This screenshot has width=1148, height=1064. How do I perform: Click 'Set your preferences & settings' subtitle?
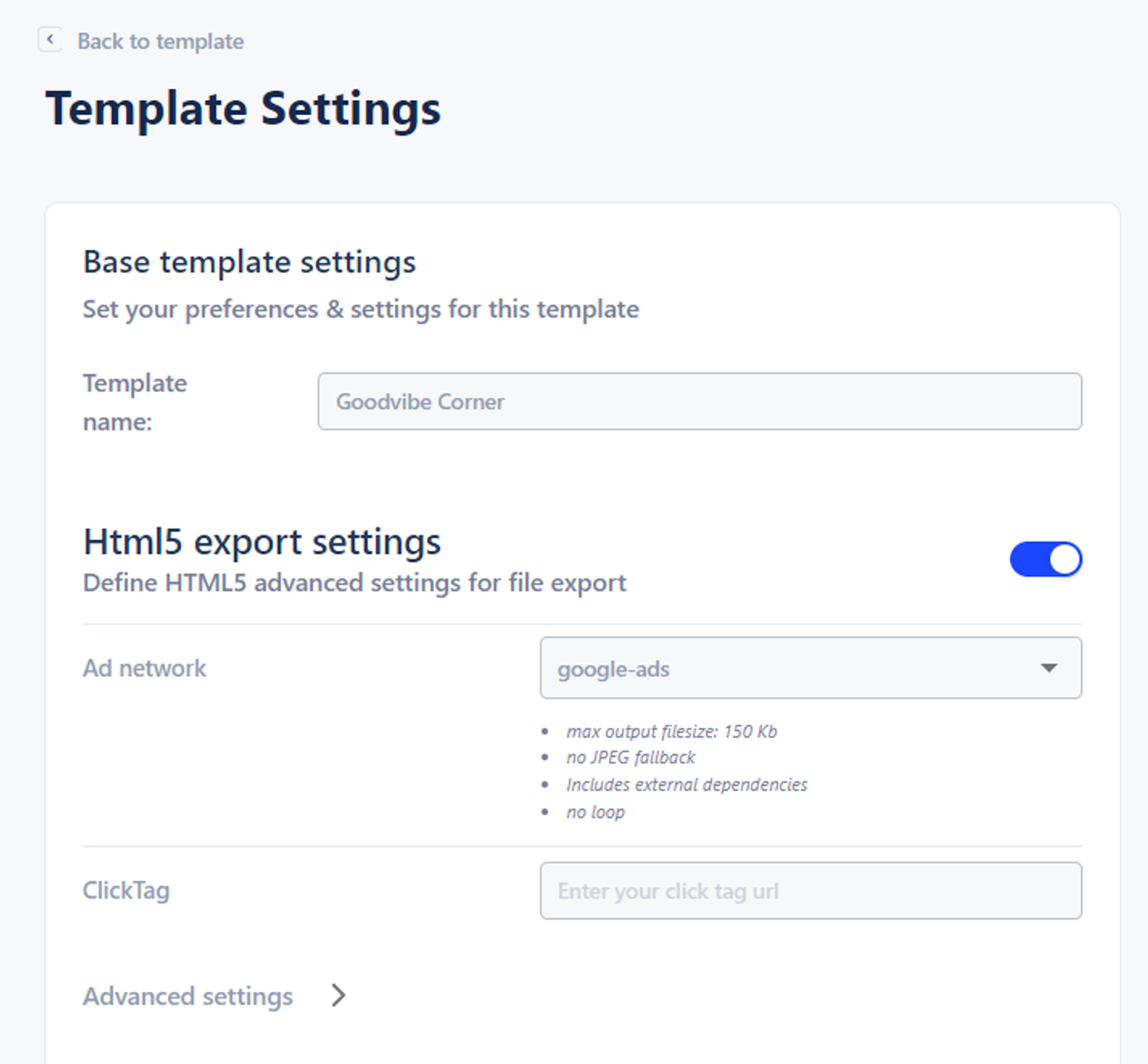(361, 310)
